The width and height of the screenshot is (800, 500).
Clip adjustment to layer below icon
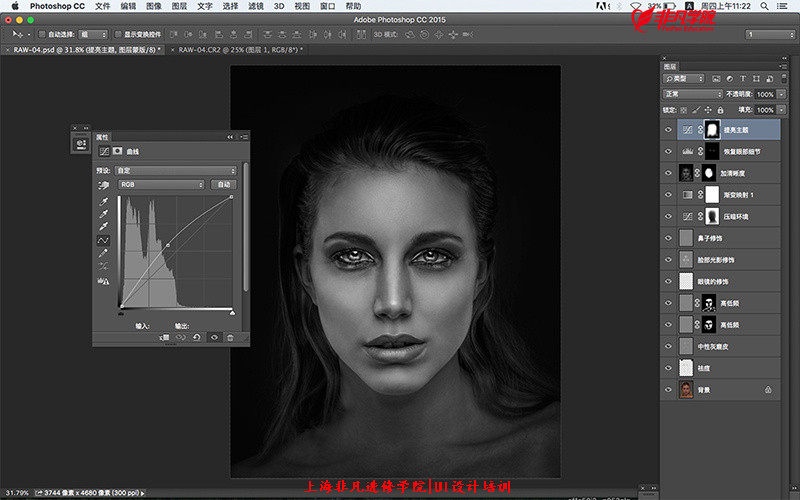[164, 337]
